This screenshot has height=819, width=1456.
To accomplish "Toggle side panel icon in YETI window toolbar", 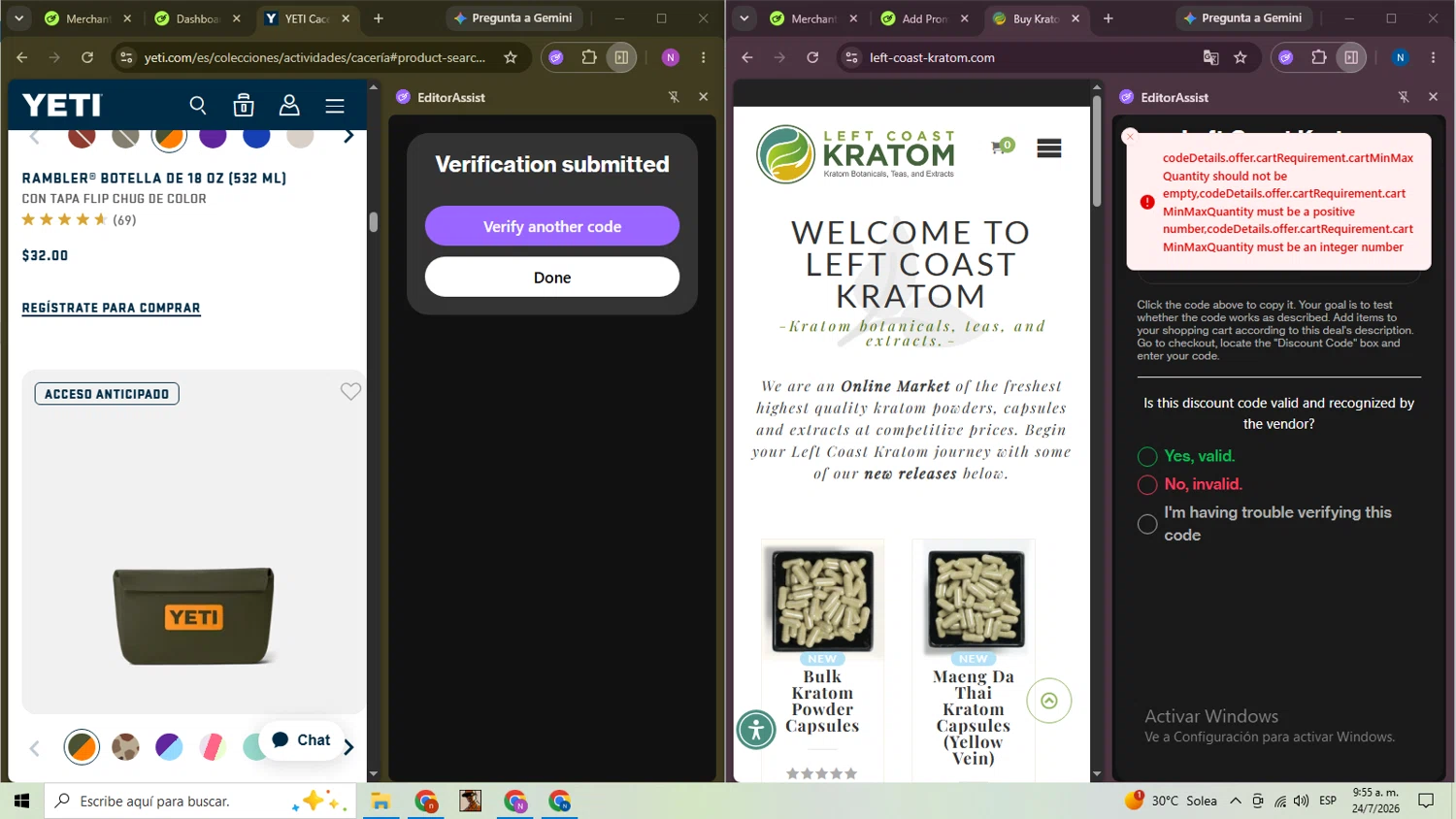I will (x=621, y=57).
